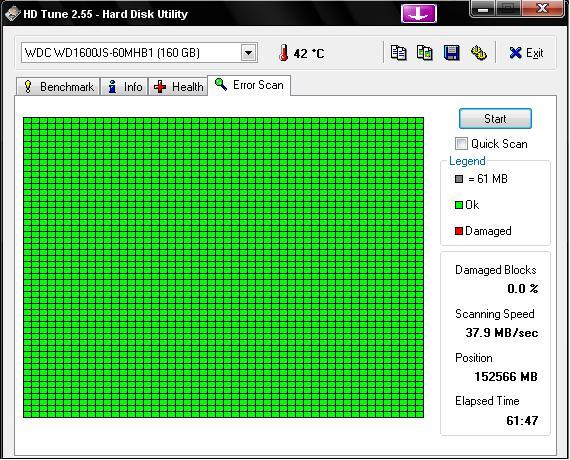Enable the Quick Scan checkbox
Screen dimensions: 570x460
click(461, 143)
